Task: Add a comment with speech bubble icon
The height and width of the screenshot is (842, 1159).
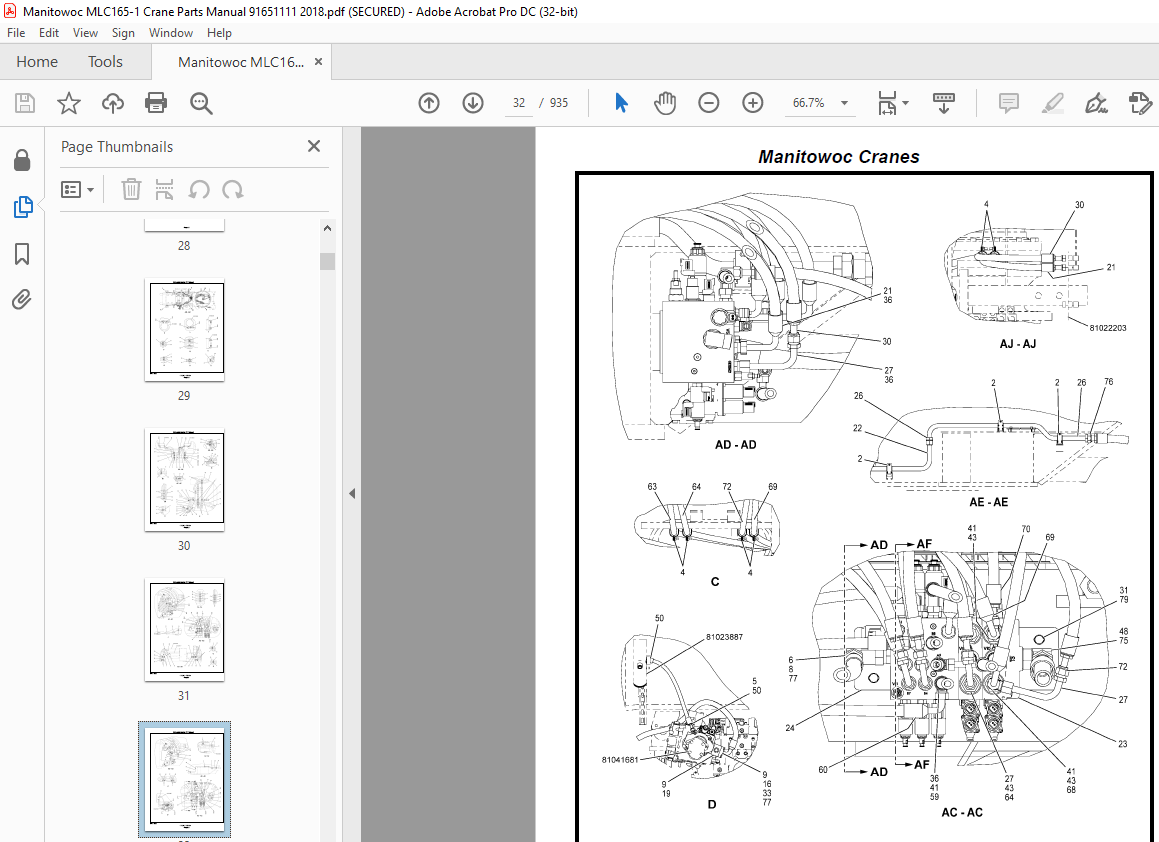Action: click(x=1008, y=103)
